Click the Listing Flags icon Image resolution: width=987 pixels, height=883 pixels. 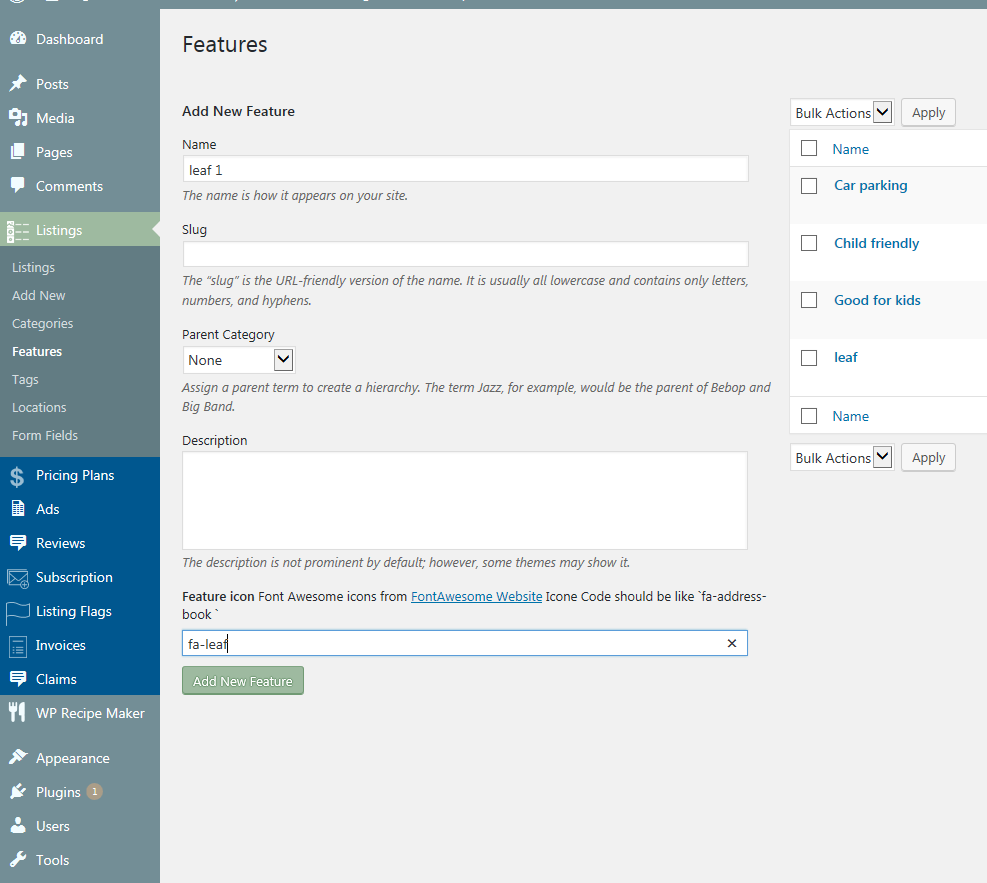tap(18, 611)
